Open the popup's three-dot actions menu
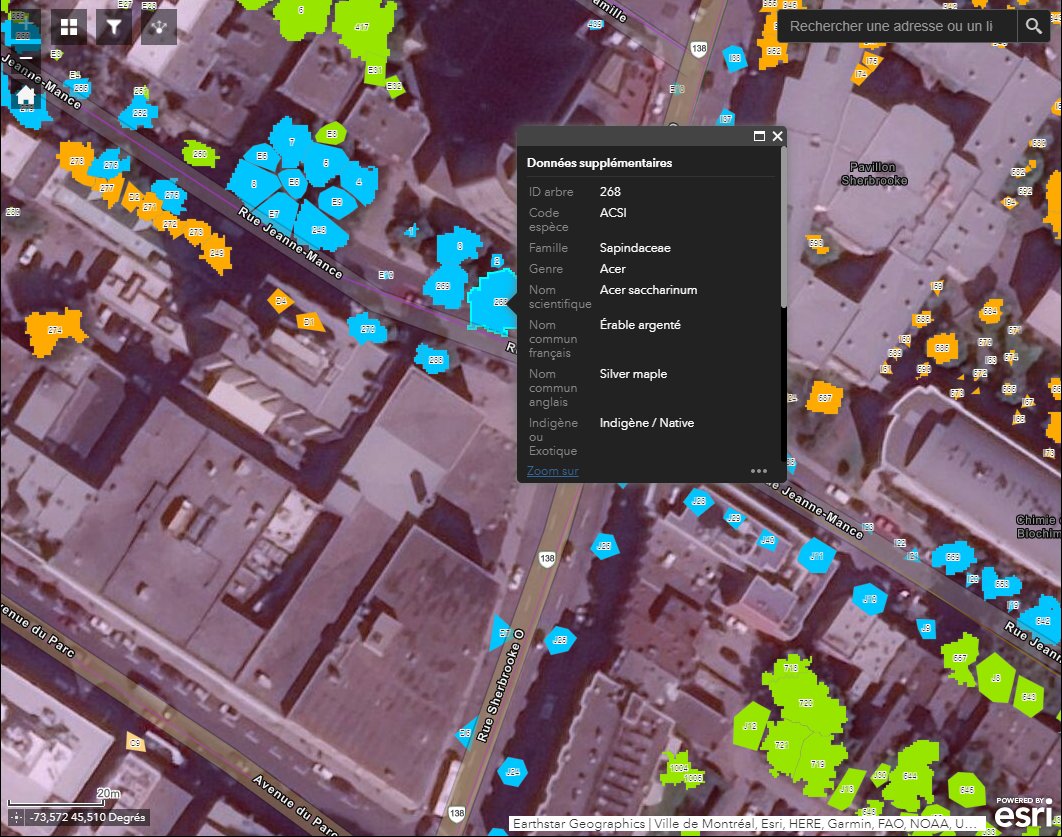Image resolution: width=1062 pixels, height=837 pixels. [x=759, y=471]
